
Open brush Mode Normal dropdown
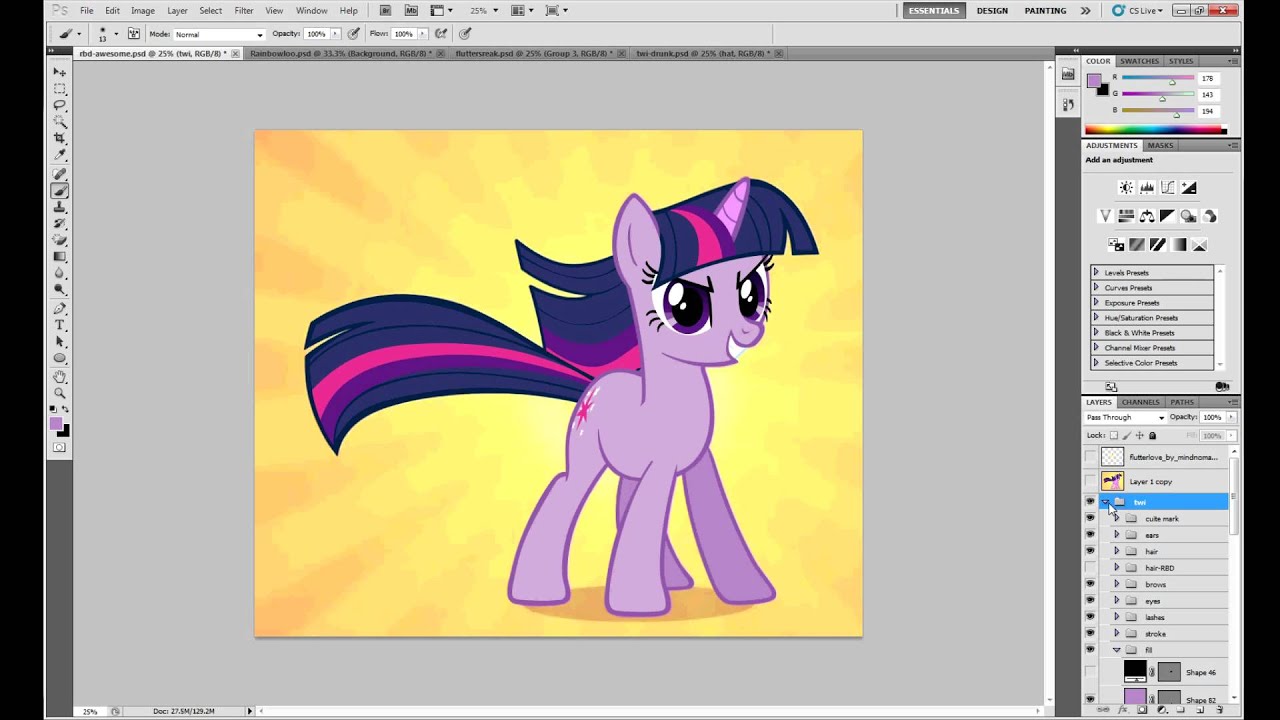click(x=219, y=34)
